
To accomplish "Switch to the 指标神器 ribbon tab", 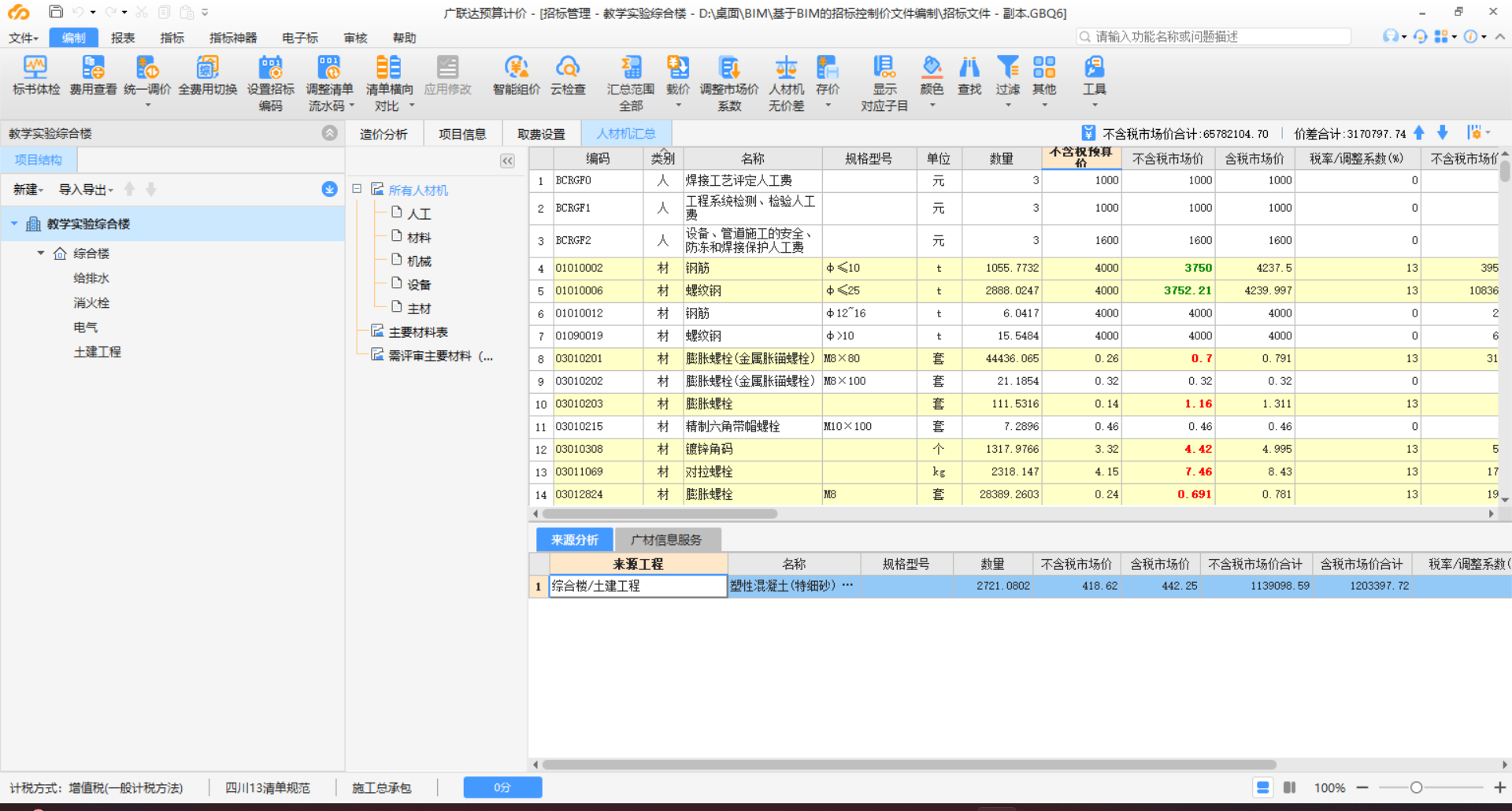I will coord(233,38).
